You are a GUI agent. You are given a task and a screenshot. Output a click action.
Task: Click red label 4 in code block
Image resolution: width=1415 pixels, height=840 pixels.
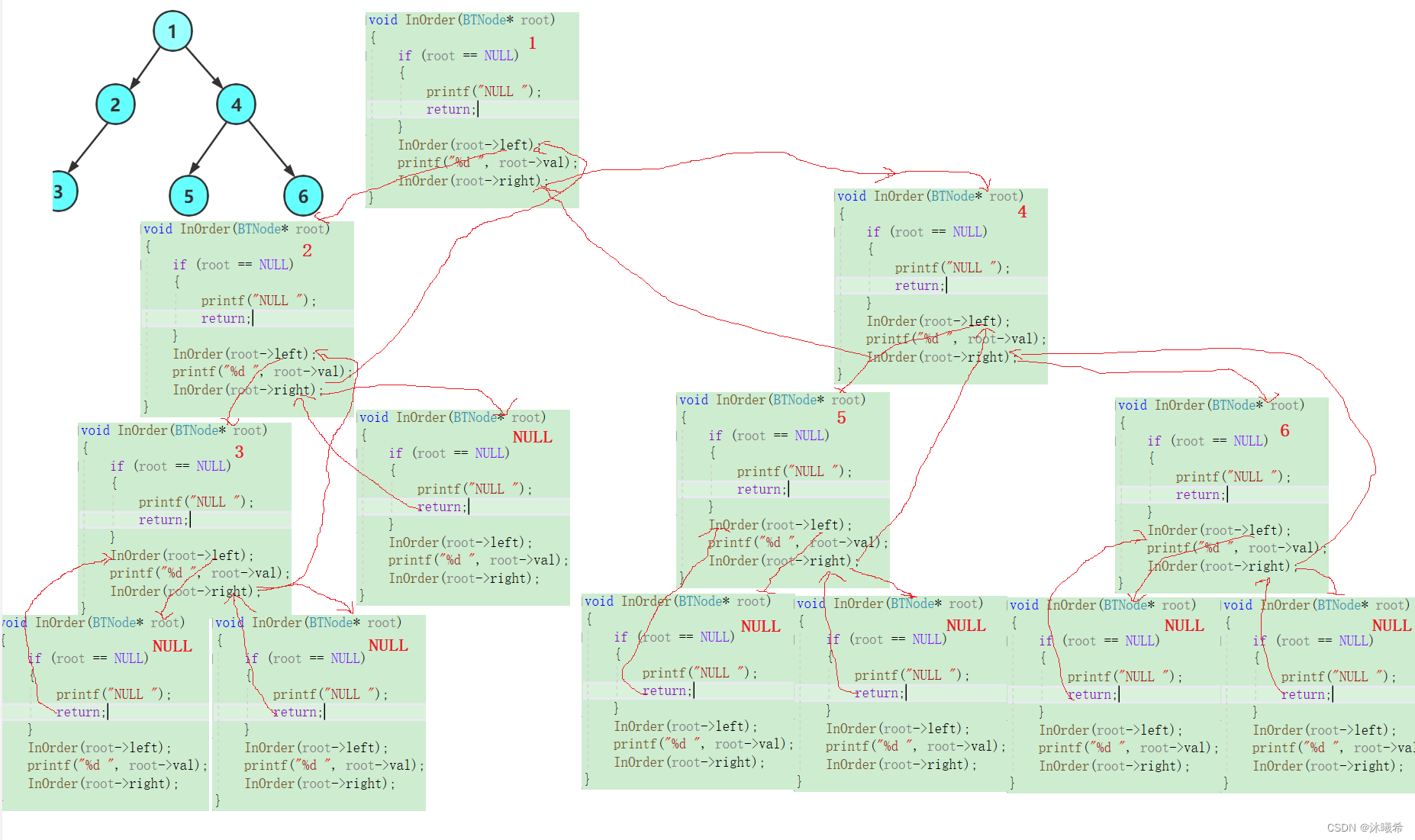pyautogui.click(x=1022, y=212)
